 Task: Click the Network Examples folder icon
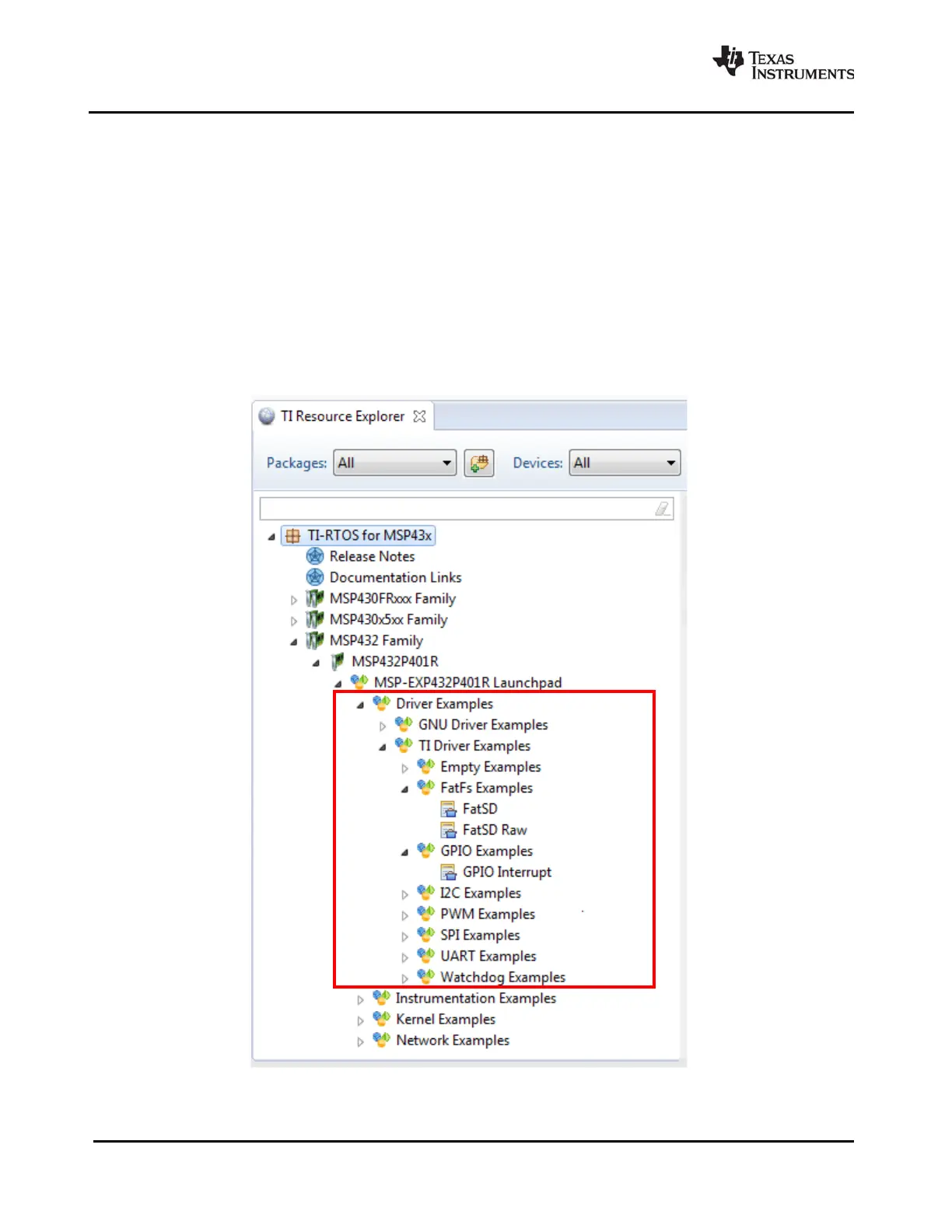[x=381, y=1039]
